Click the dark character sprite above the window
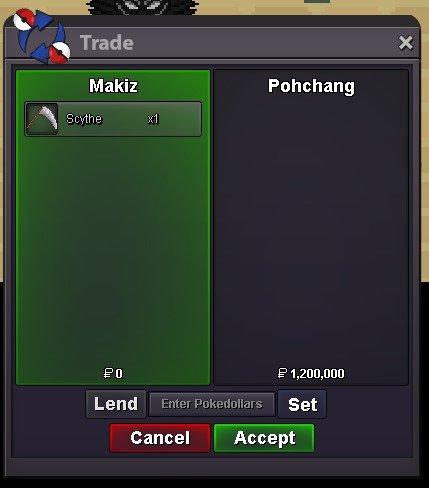The height and width of the screenshot is (488, 429). 143,7
